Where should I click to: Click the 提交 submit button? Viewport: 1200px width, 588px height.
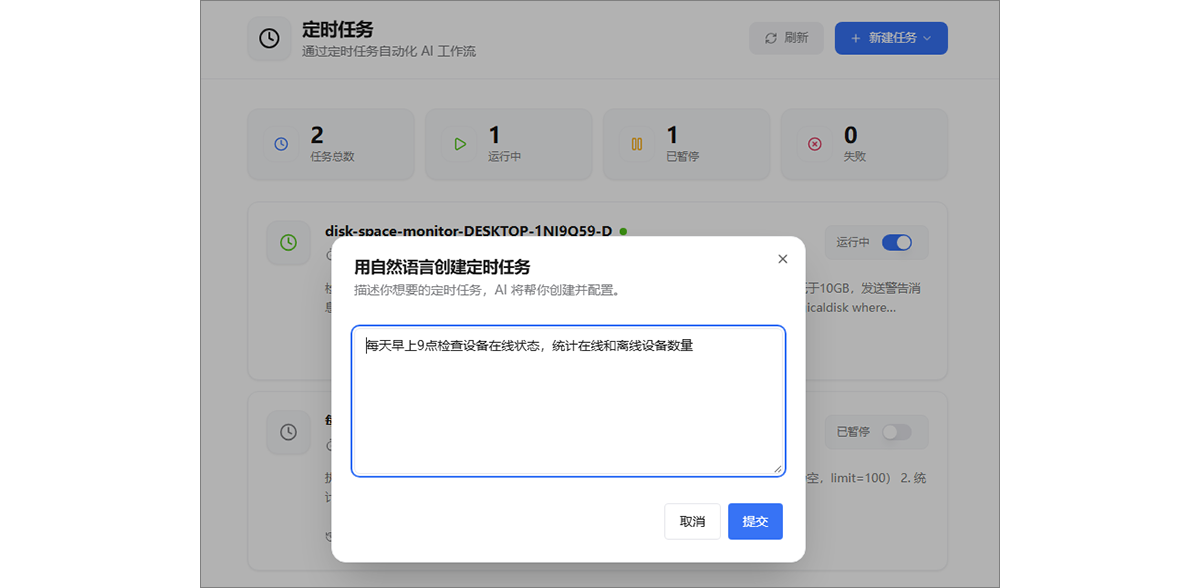pos(755,521)
